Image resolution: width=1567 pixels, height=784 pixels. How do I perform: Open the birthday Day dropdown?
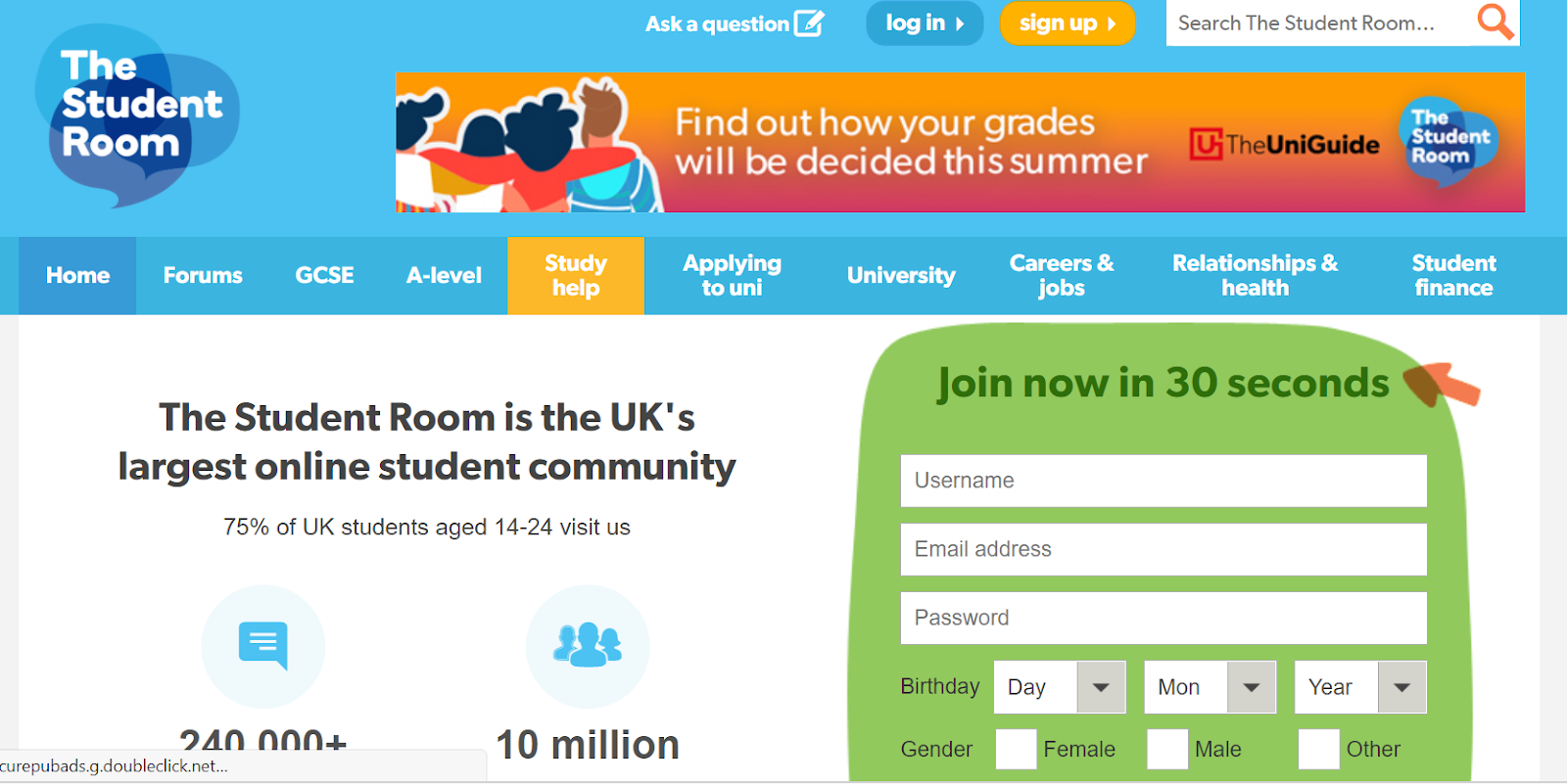1060,687
